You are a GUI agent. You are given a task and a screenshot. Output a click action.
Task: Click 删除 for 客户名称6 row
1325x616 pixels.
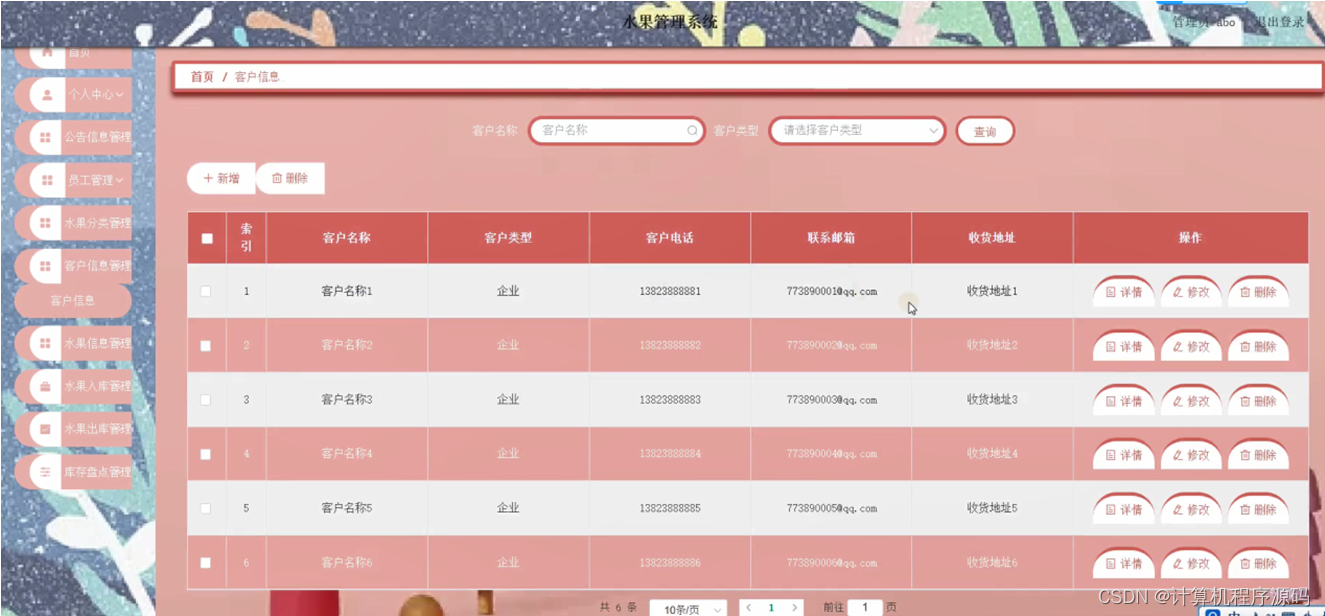1258,564
